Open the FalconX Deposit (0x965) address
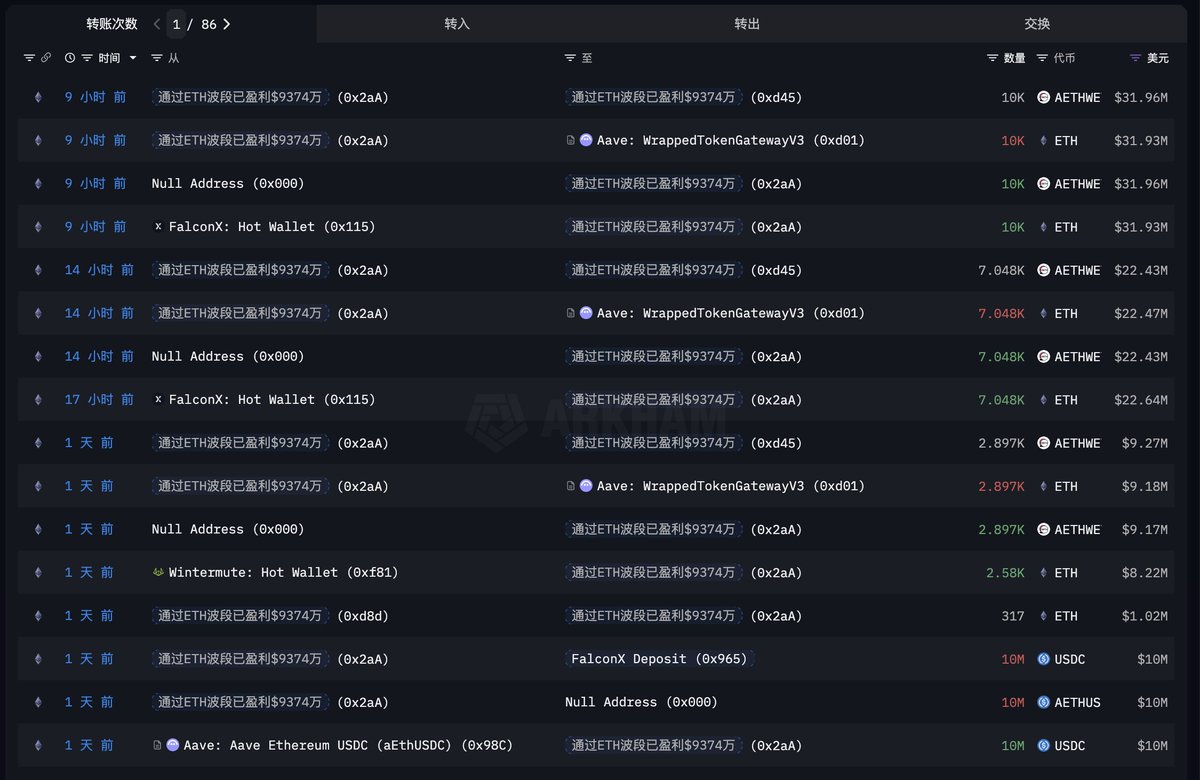The image size is (1200, 780). point(658,659)
